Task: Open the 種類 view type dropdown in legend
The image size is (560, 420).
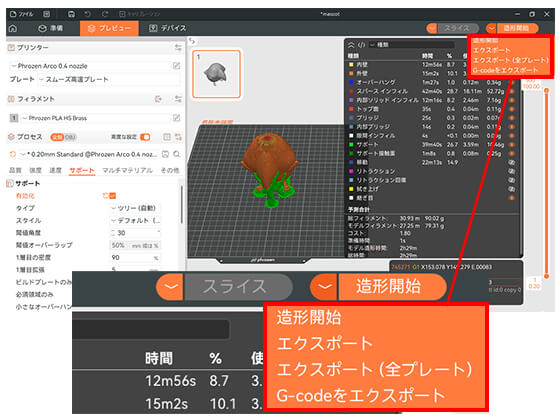Action: 411,45
